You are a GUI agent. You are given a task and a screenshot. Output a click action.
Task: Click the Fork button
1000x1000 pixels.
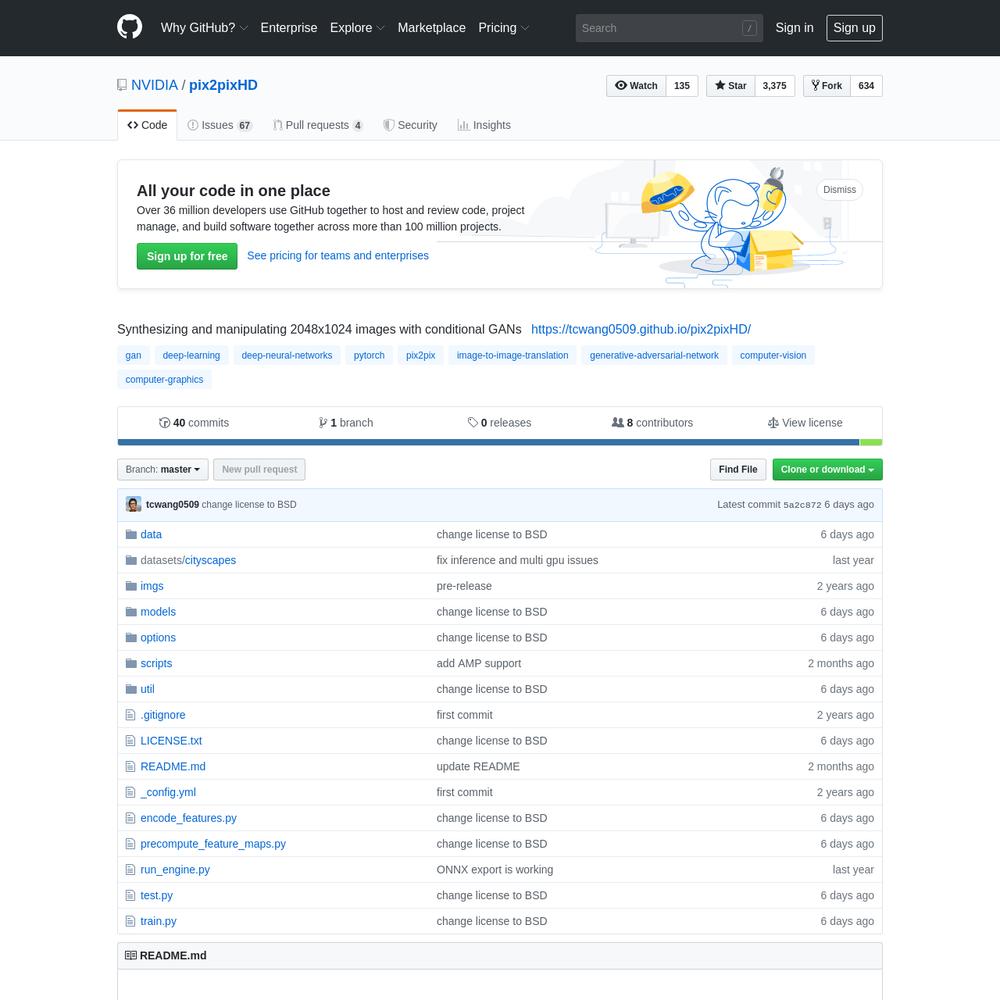coord(827,85)
